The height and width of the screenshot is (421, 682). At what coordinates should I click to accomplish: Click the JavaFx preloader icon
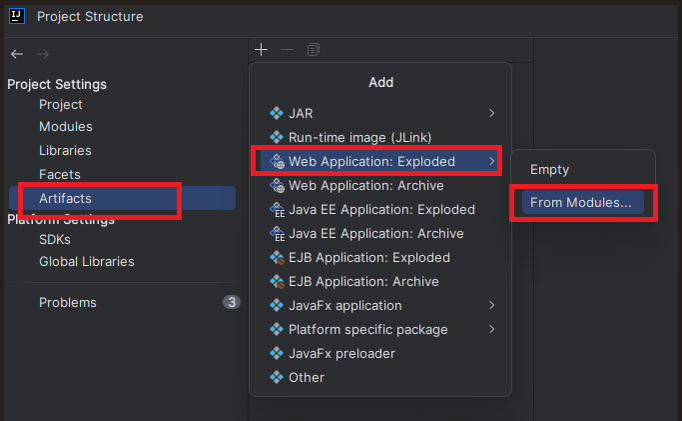tap(277, 353)
